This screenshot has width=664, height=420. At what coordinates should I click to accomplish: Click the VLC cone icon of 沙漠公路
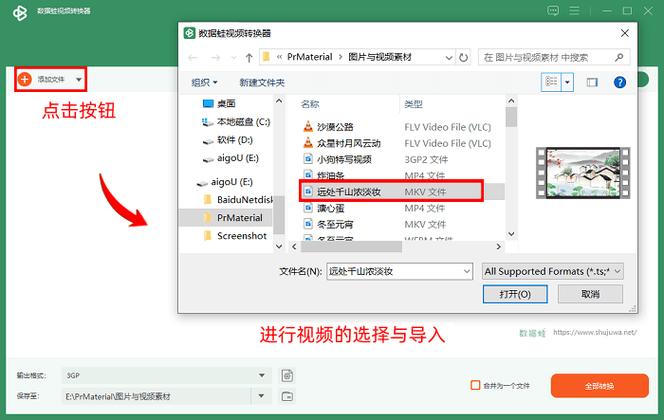point(308,126)
